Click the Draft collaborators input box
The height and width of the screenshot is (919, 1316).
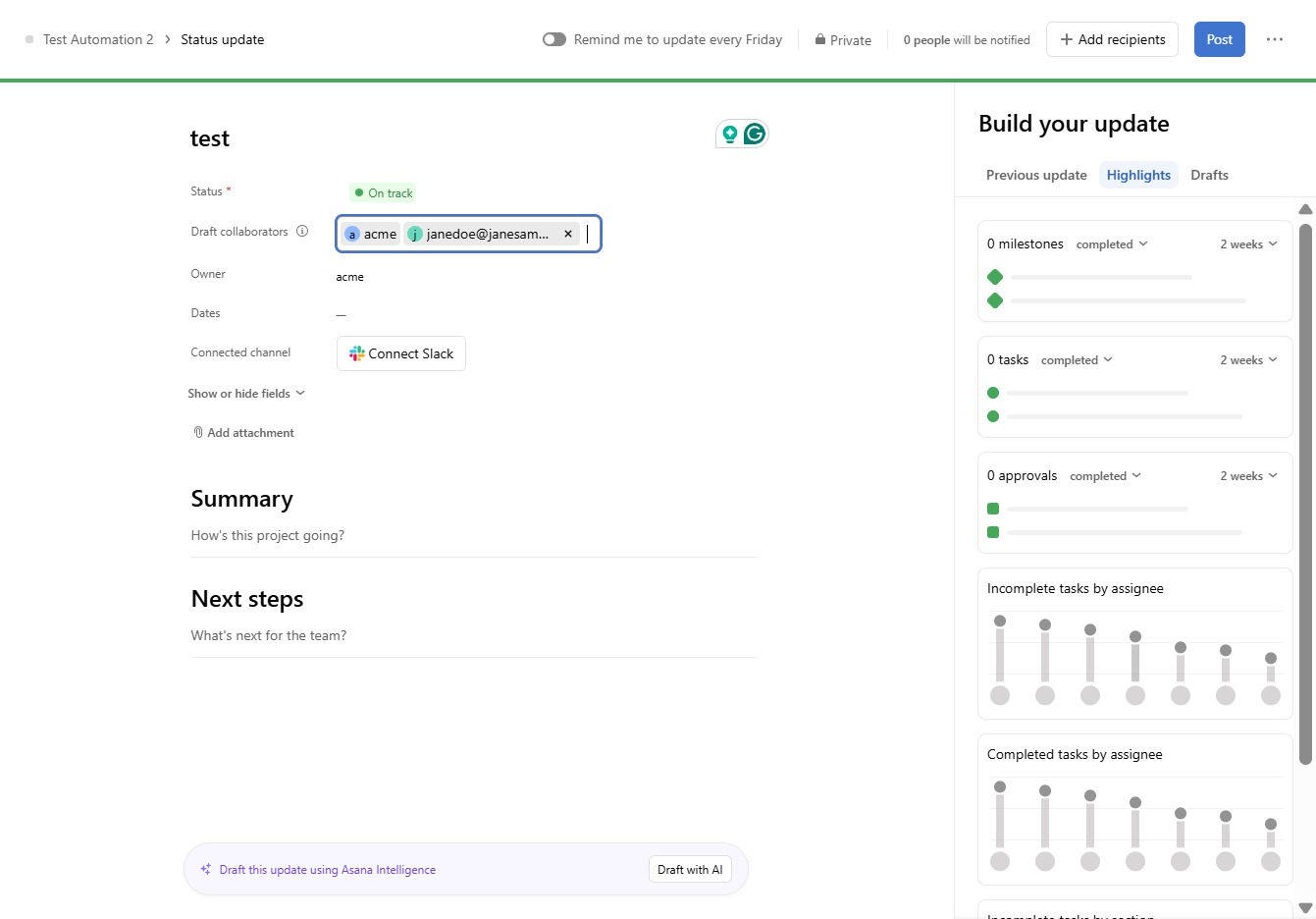click(468, 234)
